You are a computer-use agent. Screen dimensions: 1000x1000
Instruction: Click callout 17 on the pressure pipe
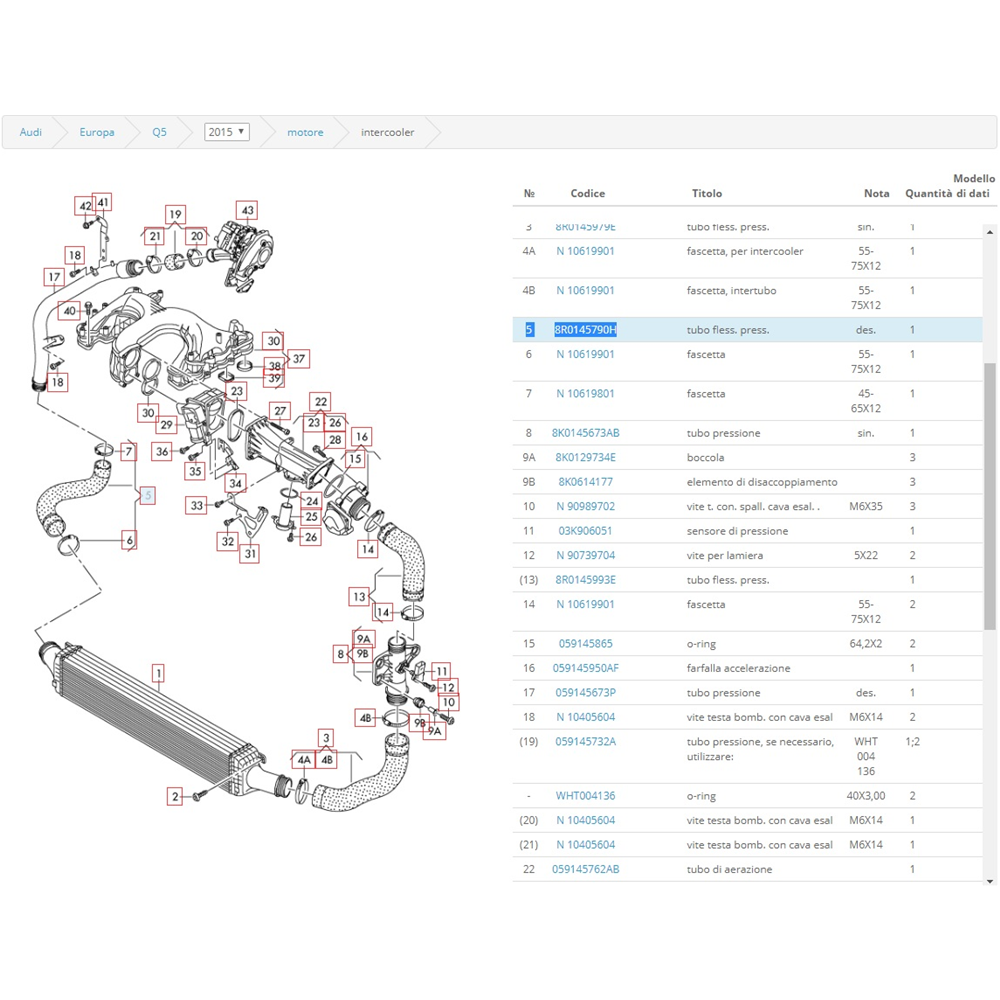coord(54,276)
